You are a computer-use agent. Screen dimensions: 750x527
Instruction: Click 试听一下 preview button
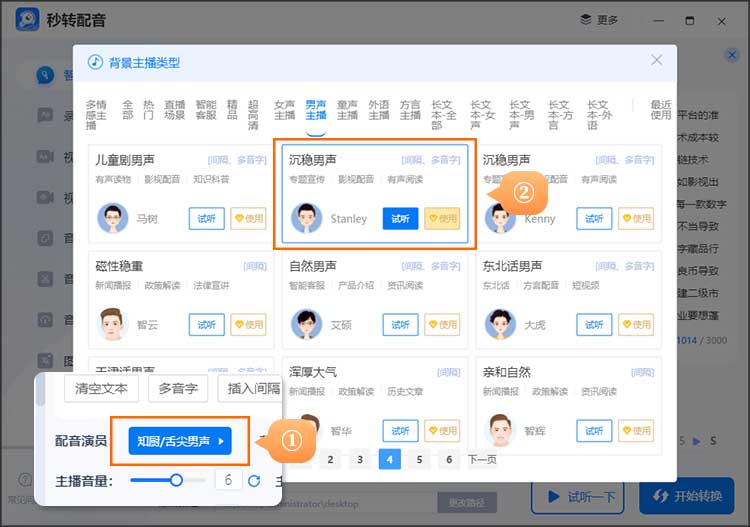(577, 497)
